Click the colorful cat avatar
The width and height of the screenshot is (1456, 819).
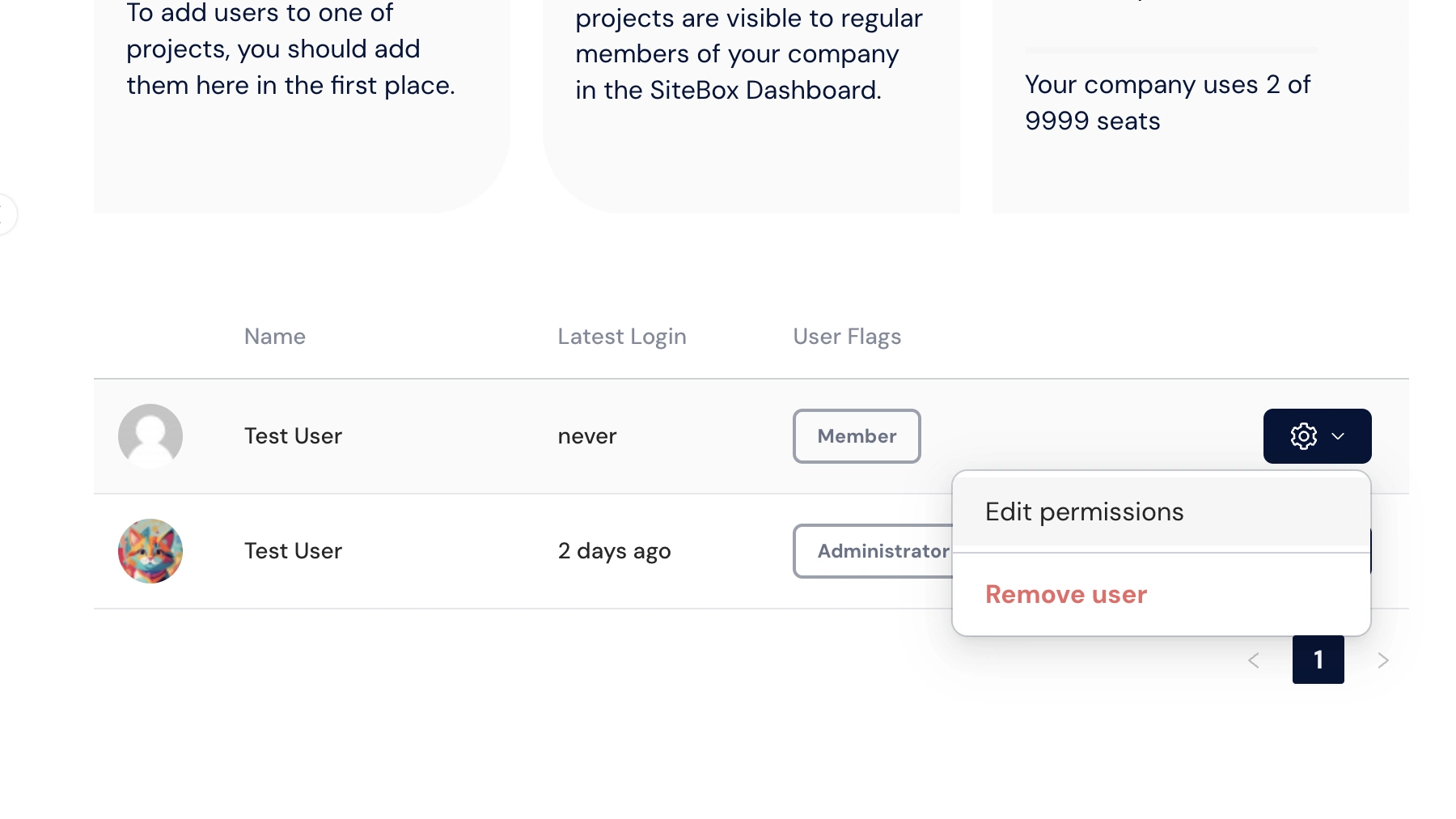click(x=150, y=551)
